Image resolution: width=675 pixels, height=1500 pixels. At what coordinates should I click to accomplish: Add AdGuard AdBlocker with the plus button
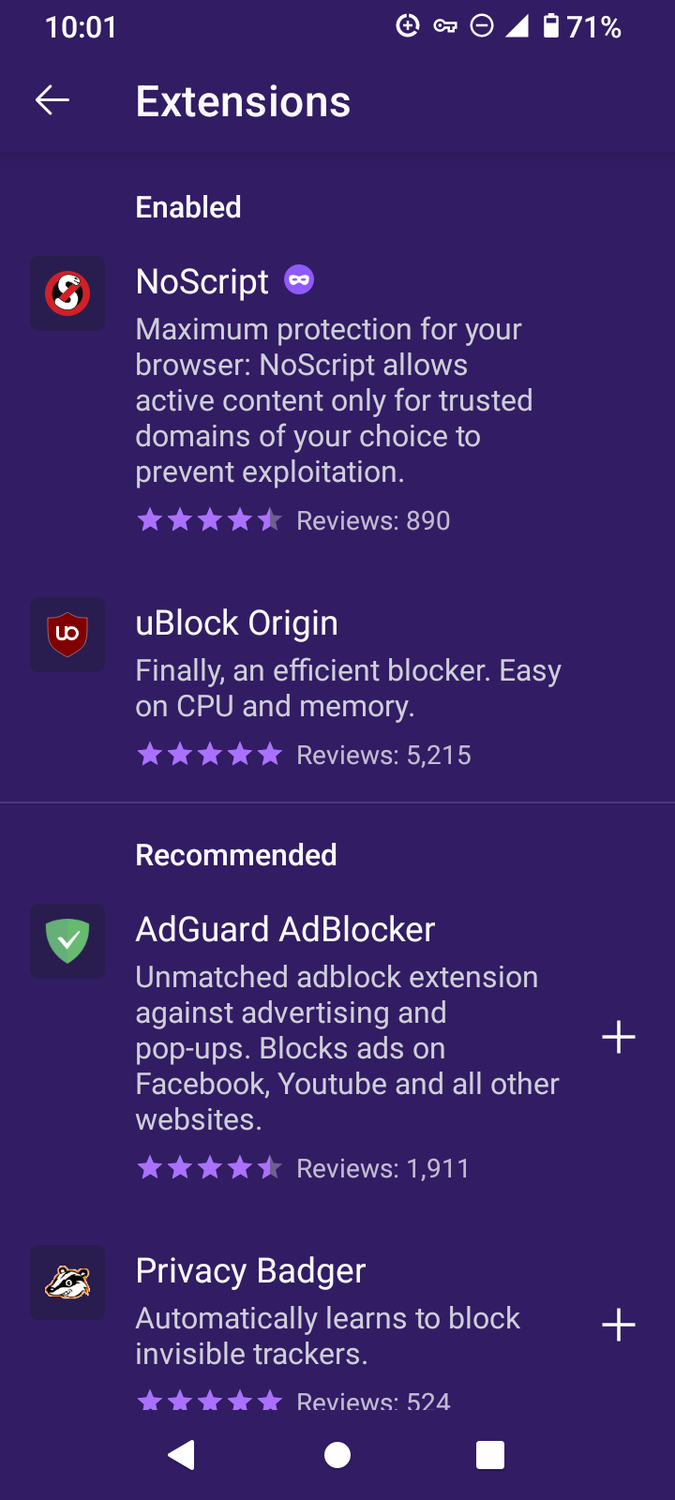618,1037
